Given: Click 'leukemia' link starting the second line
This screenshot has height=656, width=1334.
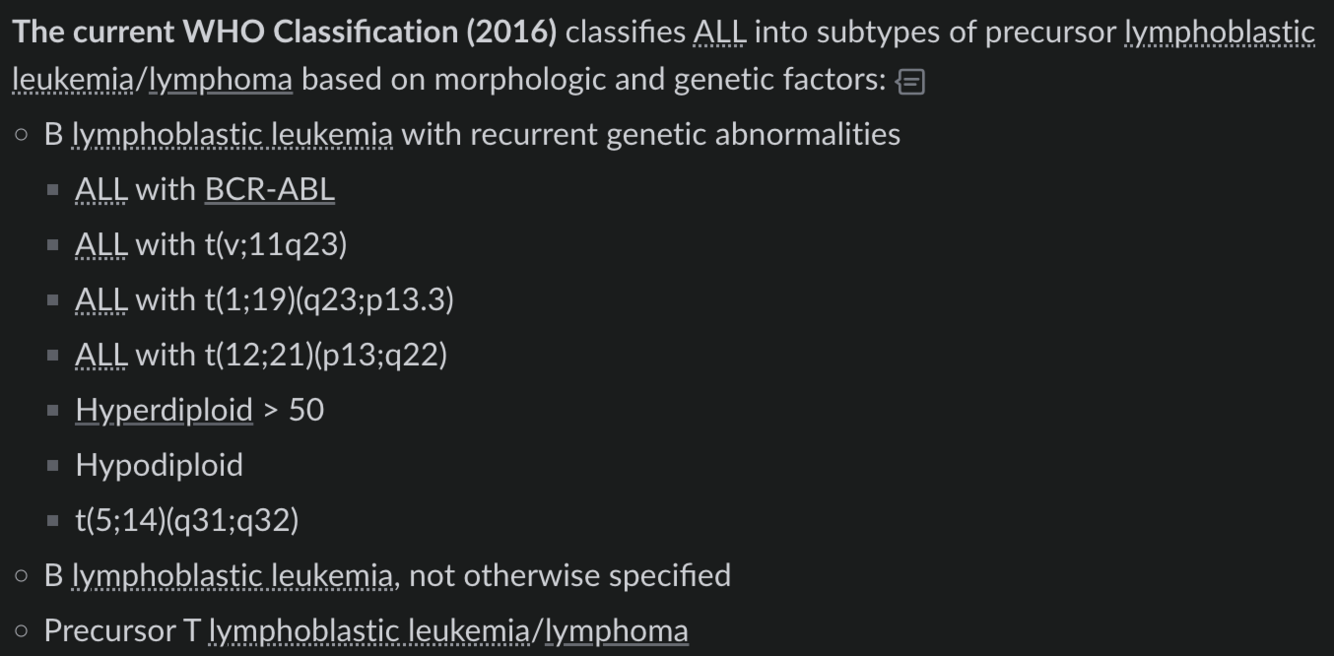Looking at the screenshot, I should click(x=71, y=79).
